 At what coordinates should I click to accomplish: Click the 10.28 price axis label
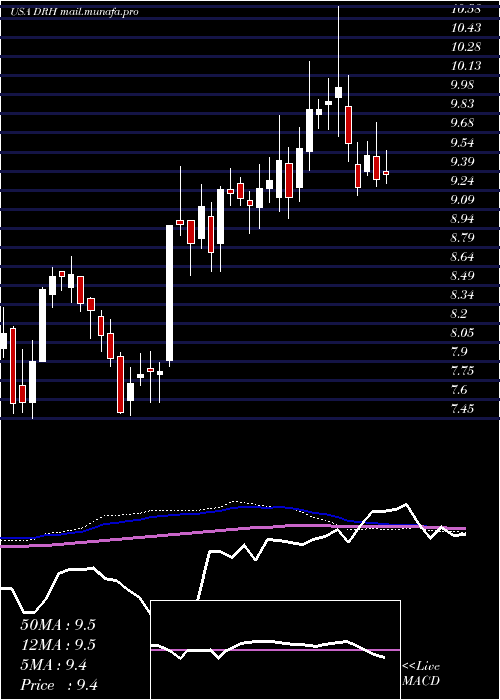466,47
